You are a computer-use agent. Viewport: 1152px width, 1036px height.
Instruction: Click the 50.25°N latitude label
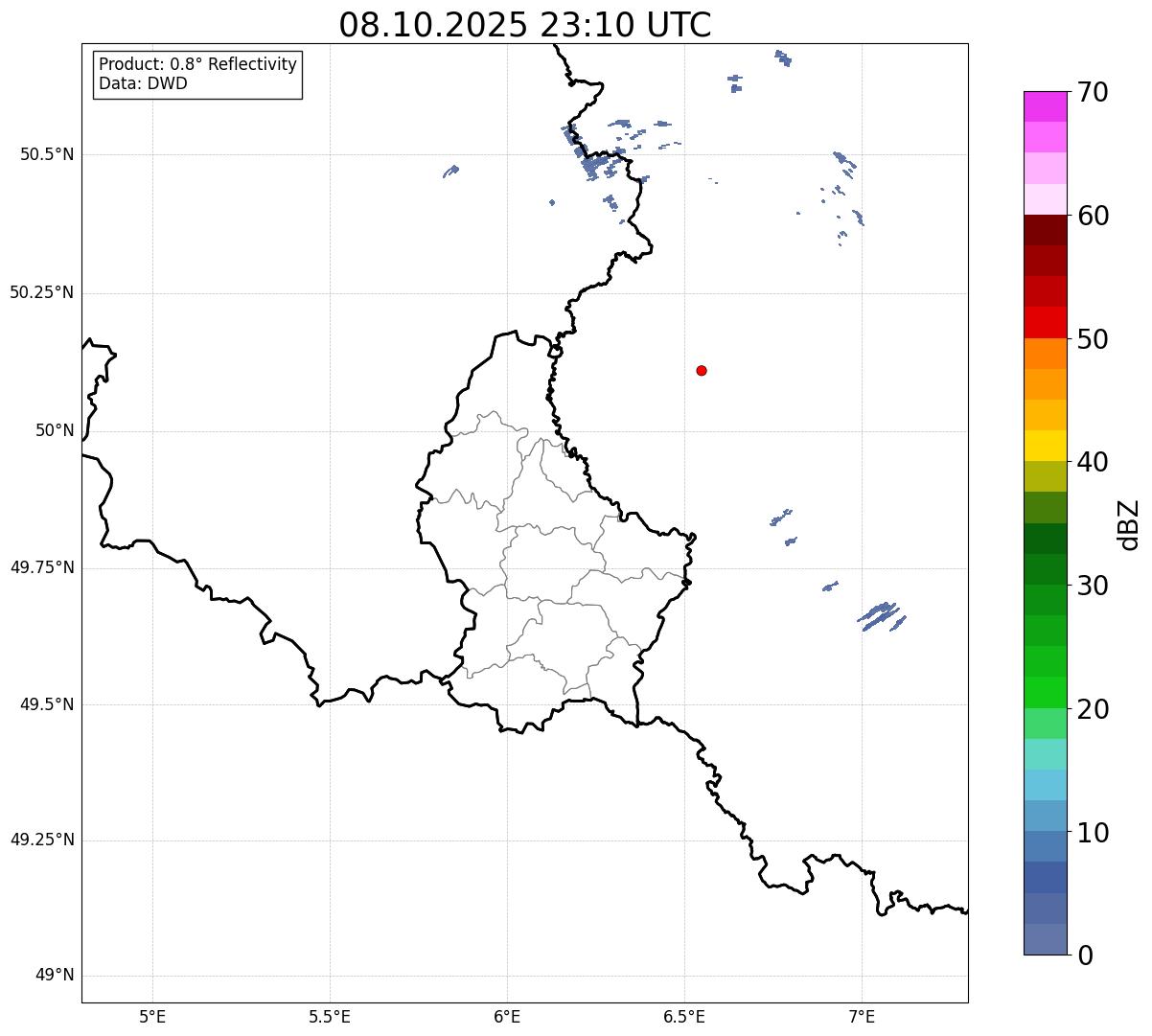[x=41, y=292]
